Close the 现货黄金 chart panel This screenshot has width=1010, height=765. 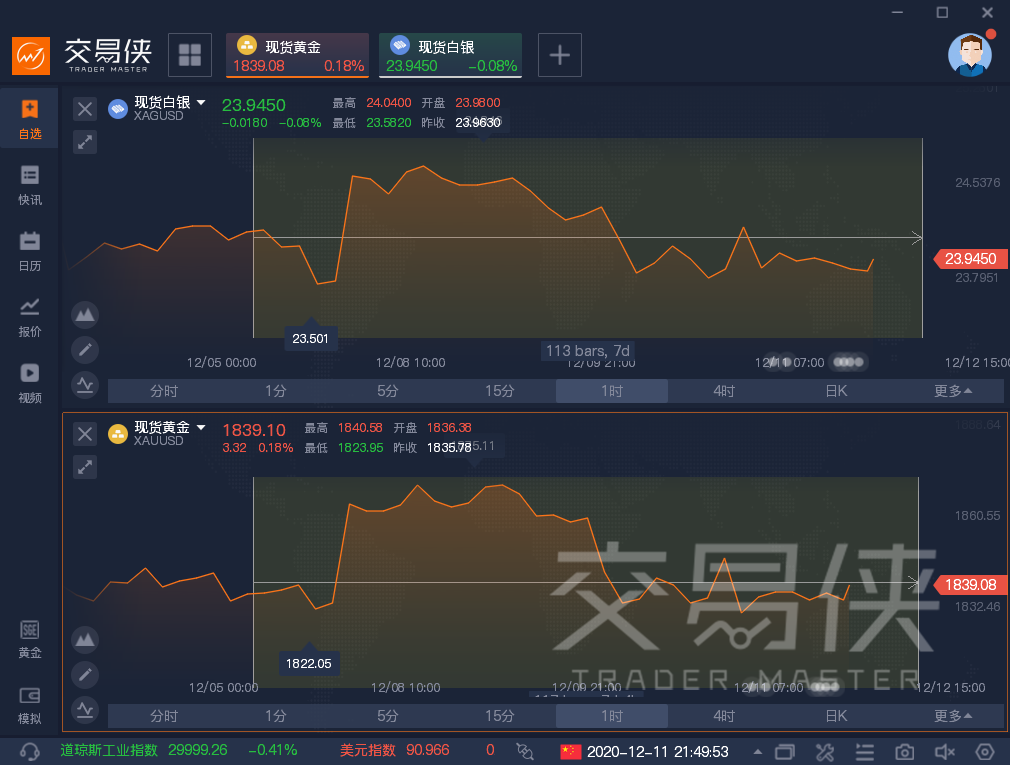pyautogui.click(x=84, y=433)
